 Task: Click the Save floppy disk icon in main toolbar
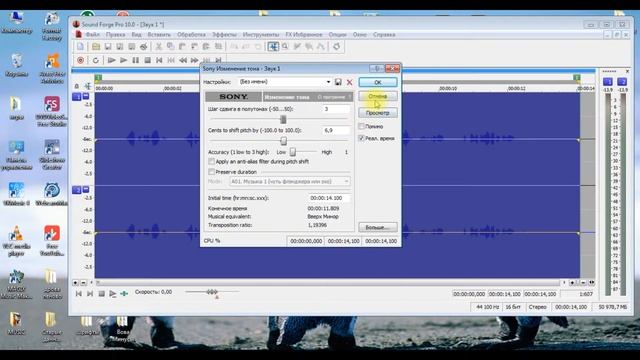click(x=108, y=47)
